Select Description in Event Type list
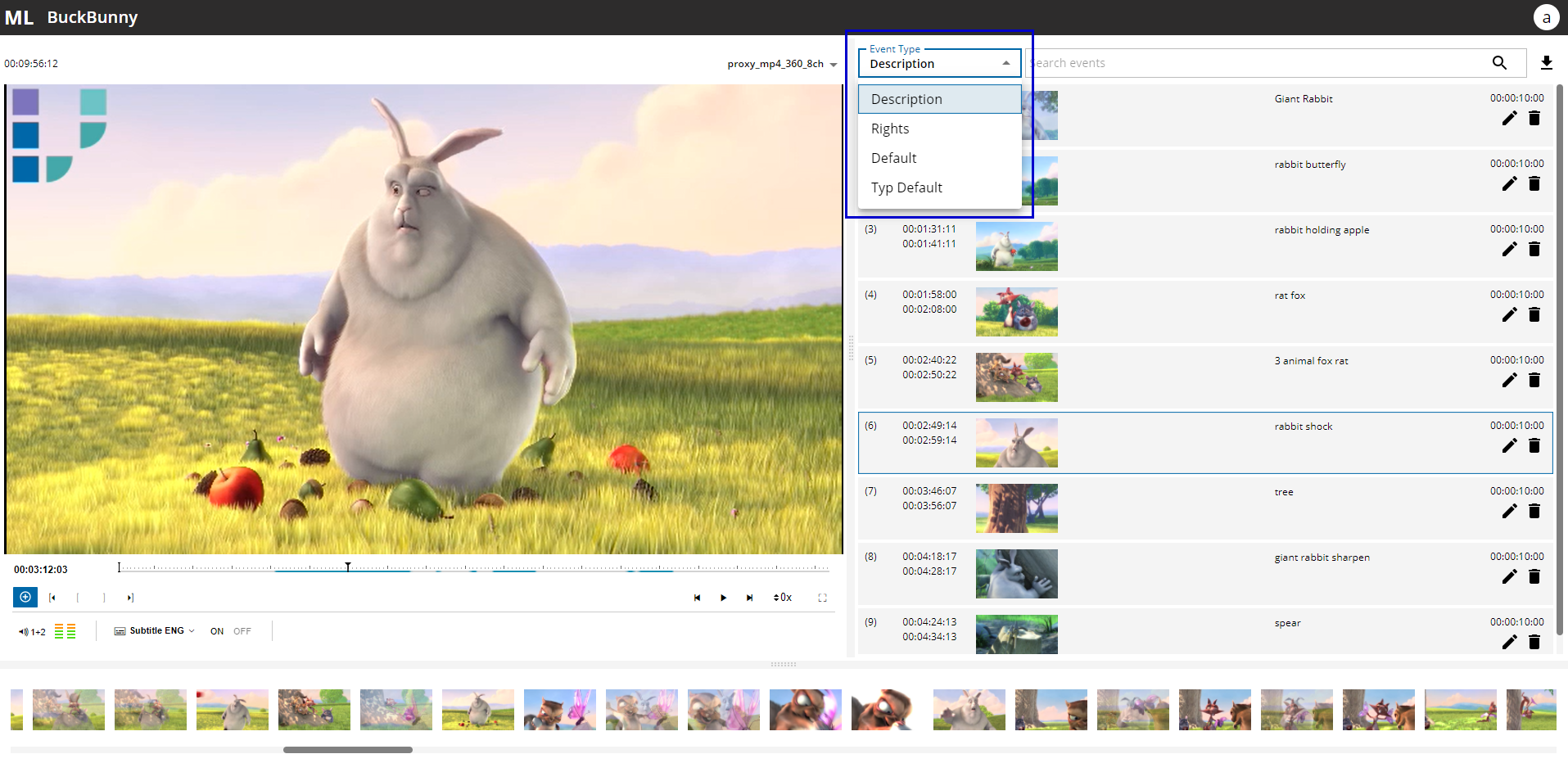 (939, 99)
